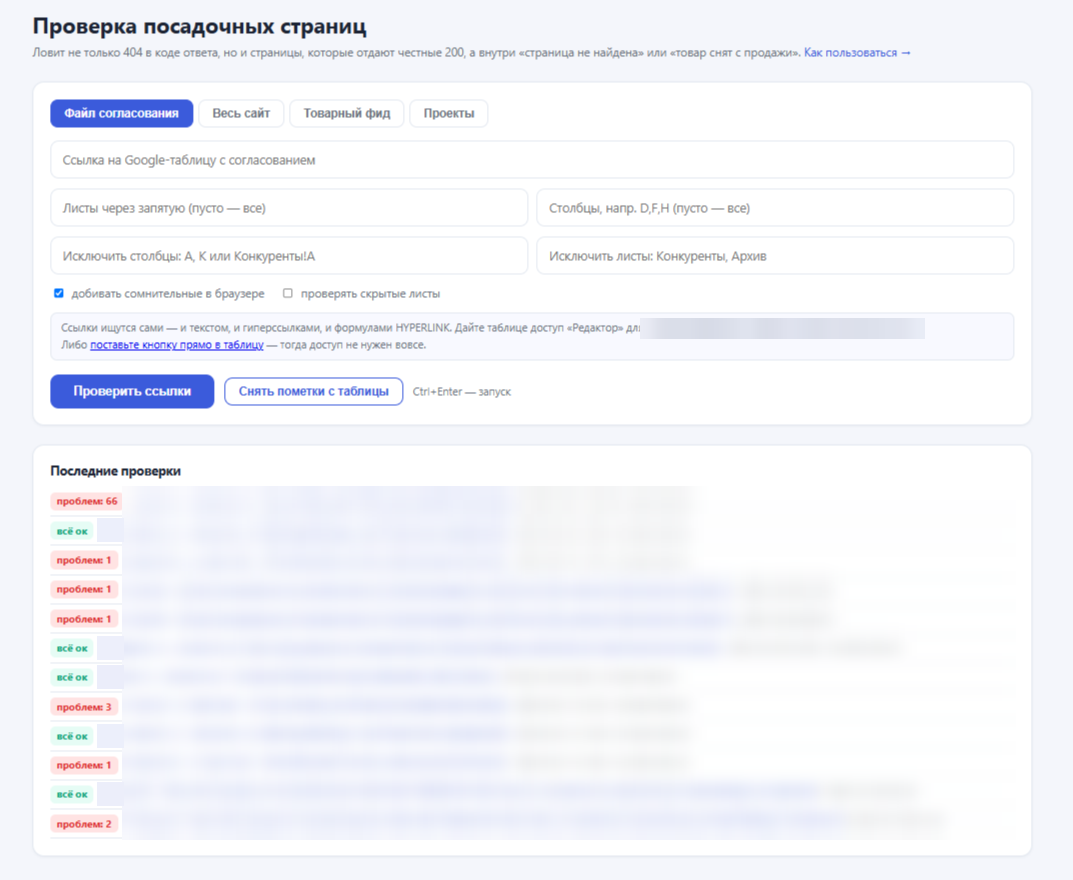1073x880 pixels.
Task: Click the «проблем: 2» status badge
Action: pyautogui.click(x=83, y=824)
